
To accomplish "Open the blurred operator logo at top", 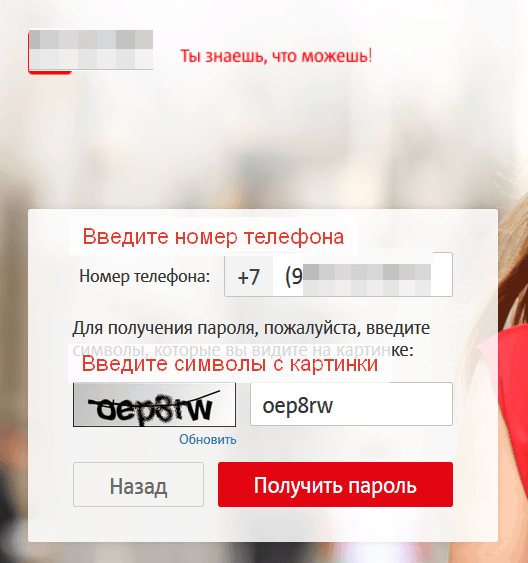I will (91, 49).
